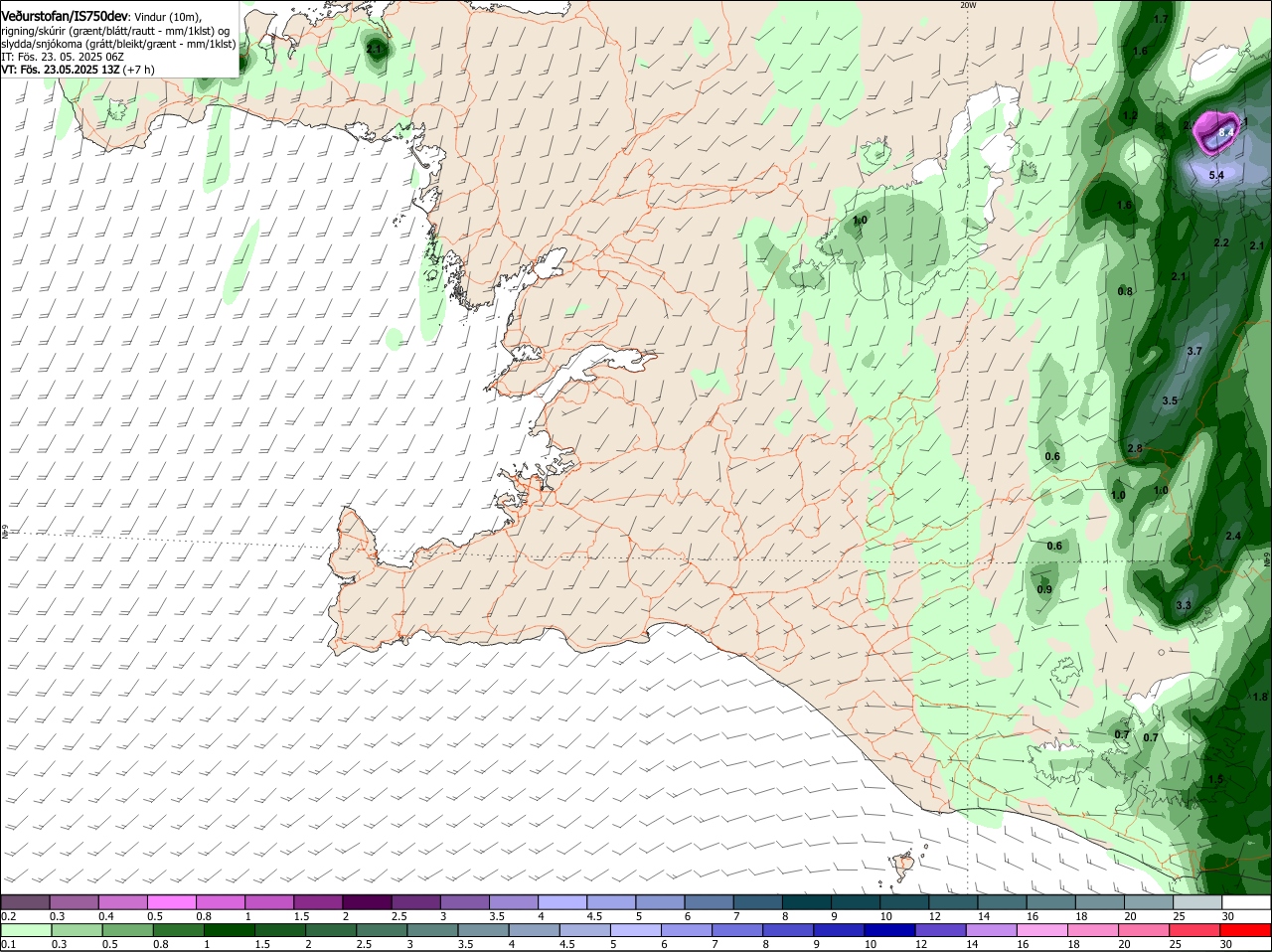Click the 0.5 green bottom-row swatch
Screen dimensions: 1272x952
click(126, 929)
